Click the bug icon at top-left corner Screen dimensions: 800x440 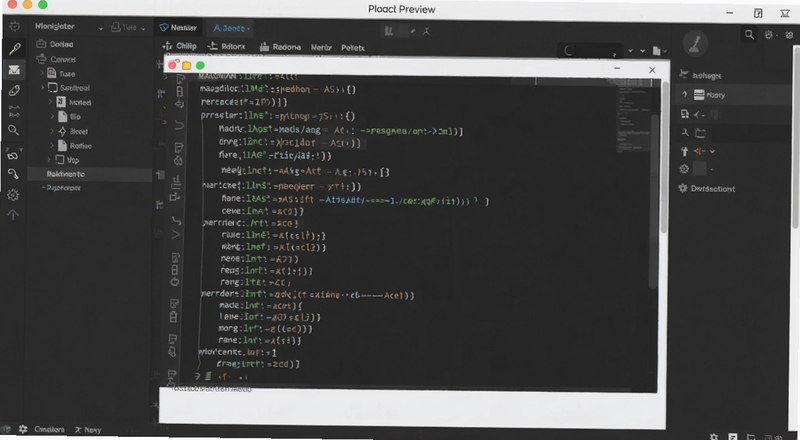(x=14, y=27)
